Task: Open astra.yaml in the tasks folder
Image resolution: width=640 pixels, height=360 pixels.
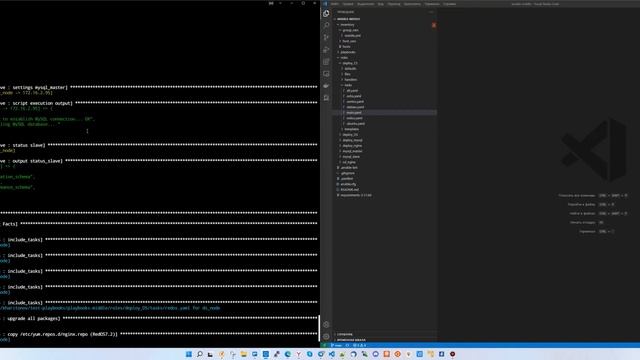Action: click(353, 96)
